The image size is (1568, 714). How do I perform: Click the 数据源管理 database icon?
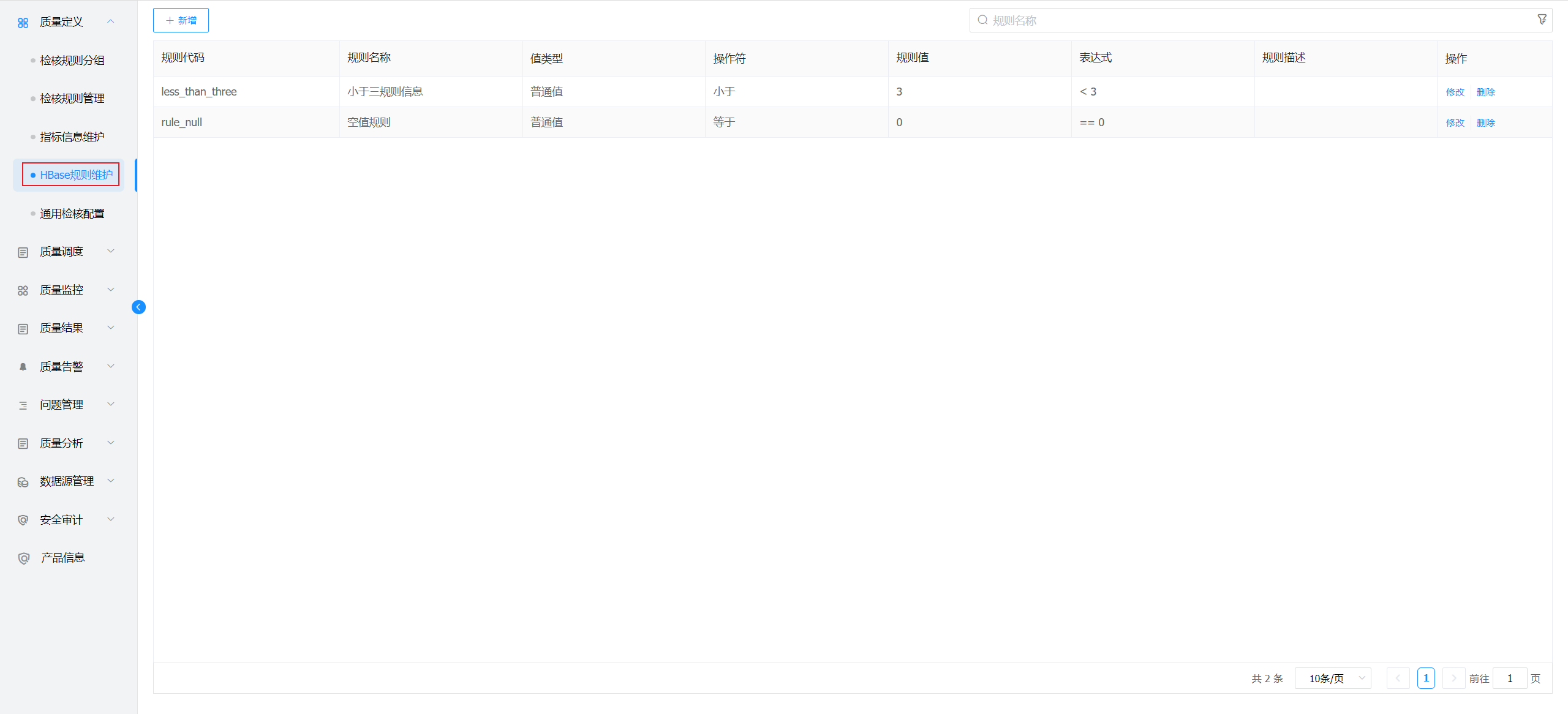pyautogui.click(x=23, y=482)
